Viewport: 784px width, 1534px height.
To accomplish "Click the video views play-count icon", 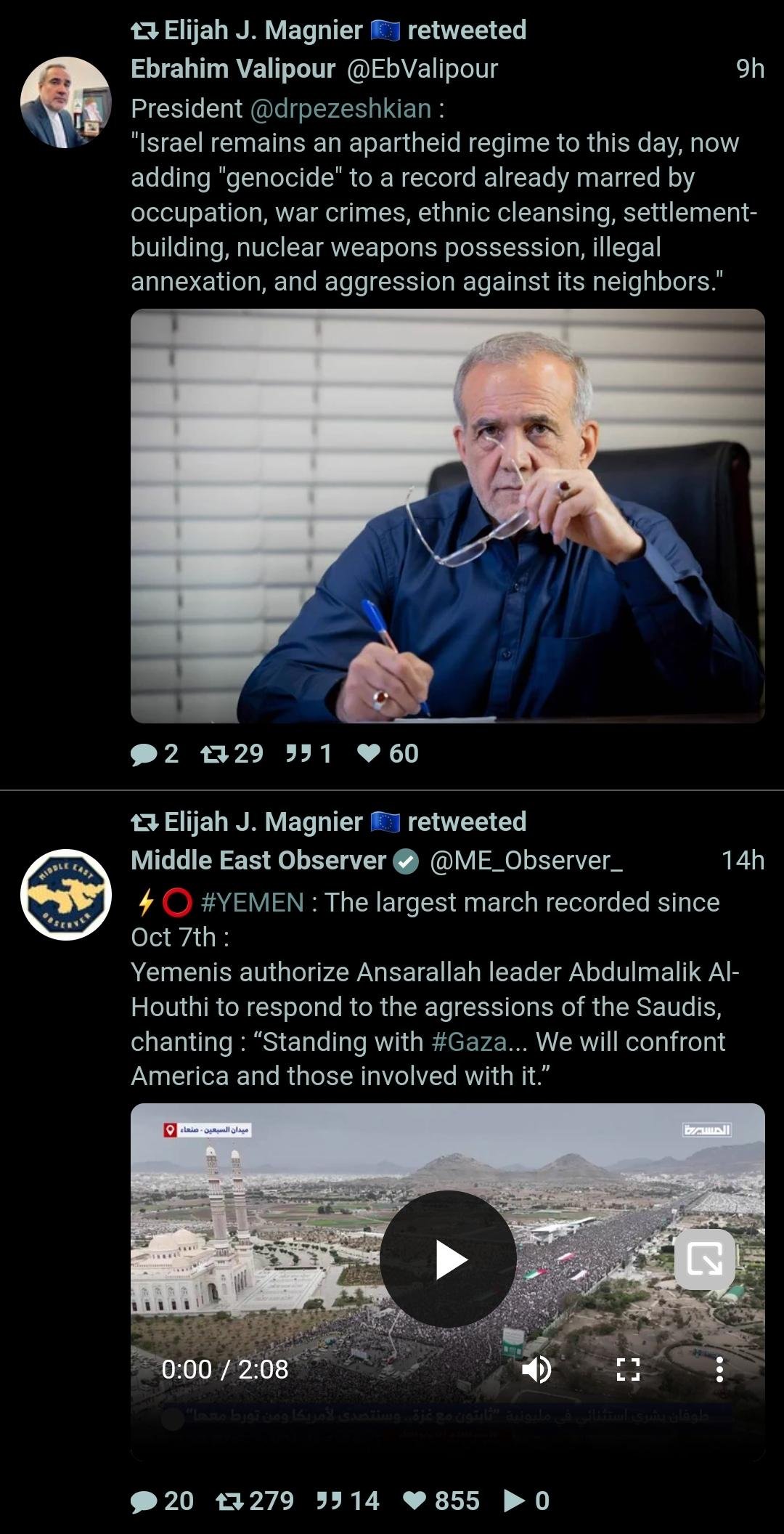I will (515, 1501).
